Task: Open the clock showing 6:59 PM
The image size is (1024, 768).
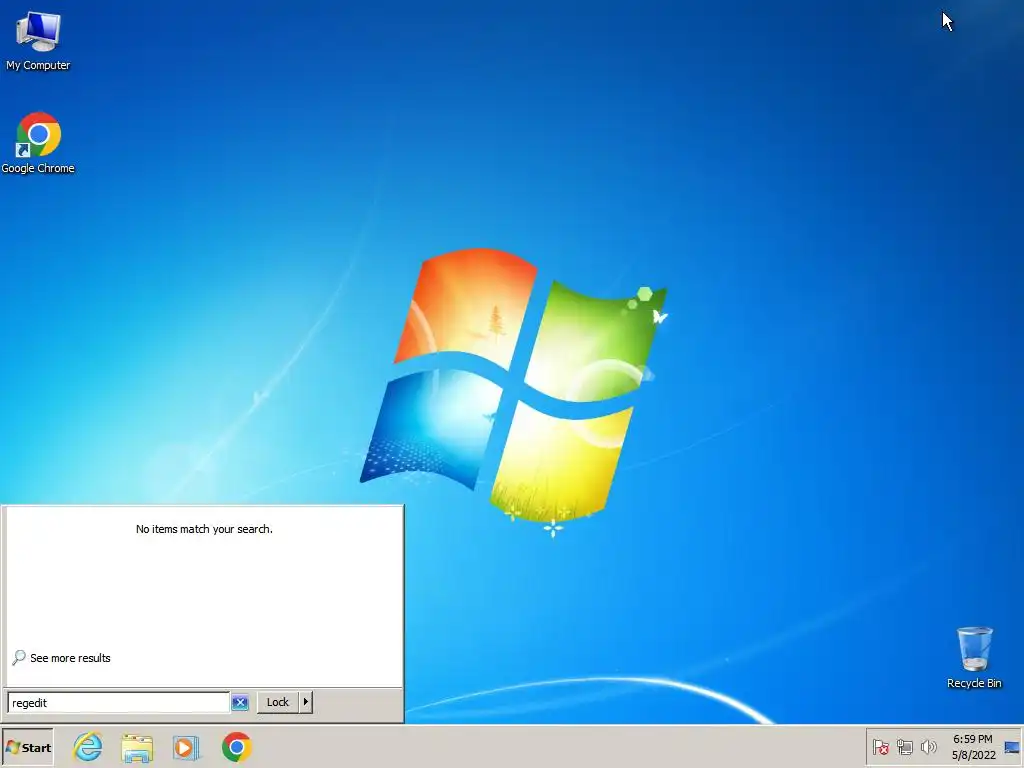Action: [x=972, y=747]
